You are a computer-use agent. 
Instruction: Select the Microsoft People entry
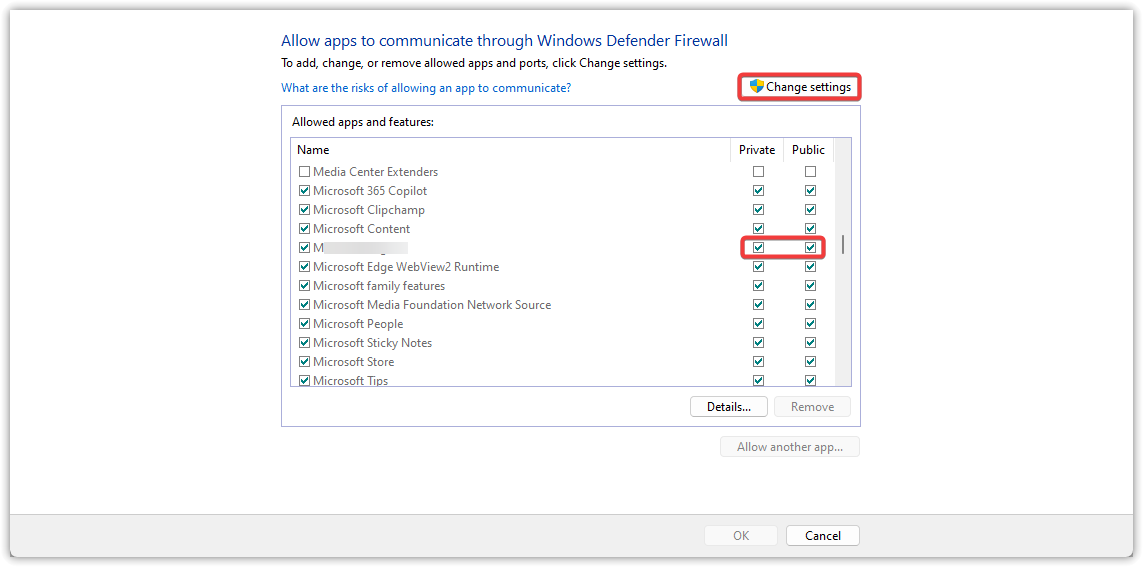(358, 324)
